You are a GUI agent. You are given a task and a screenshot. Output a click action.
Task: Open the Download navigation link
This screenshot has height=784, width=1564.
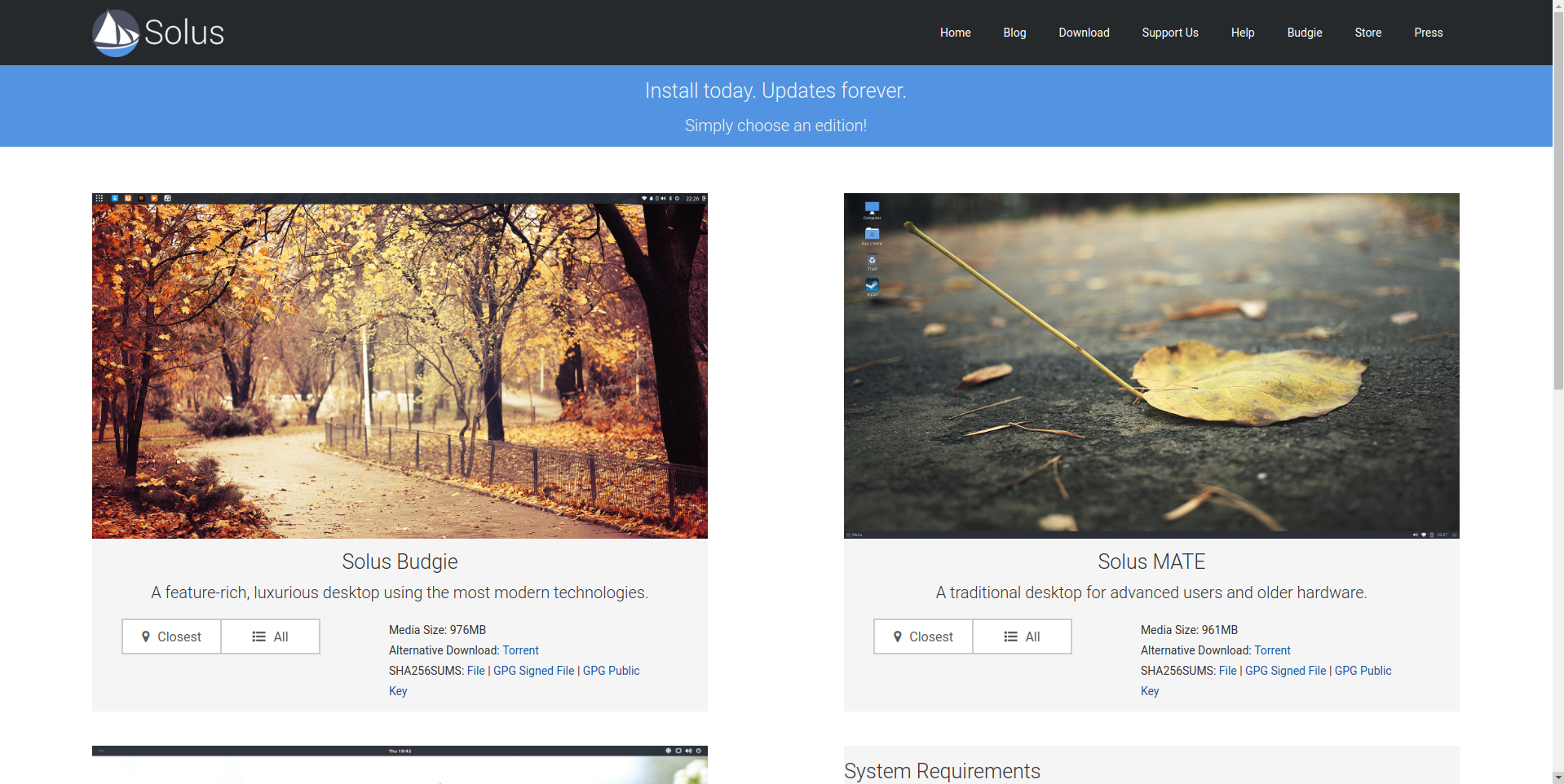[x=1084, y=33]
